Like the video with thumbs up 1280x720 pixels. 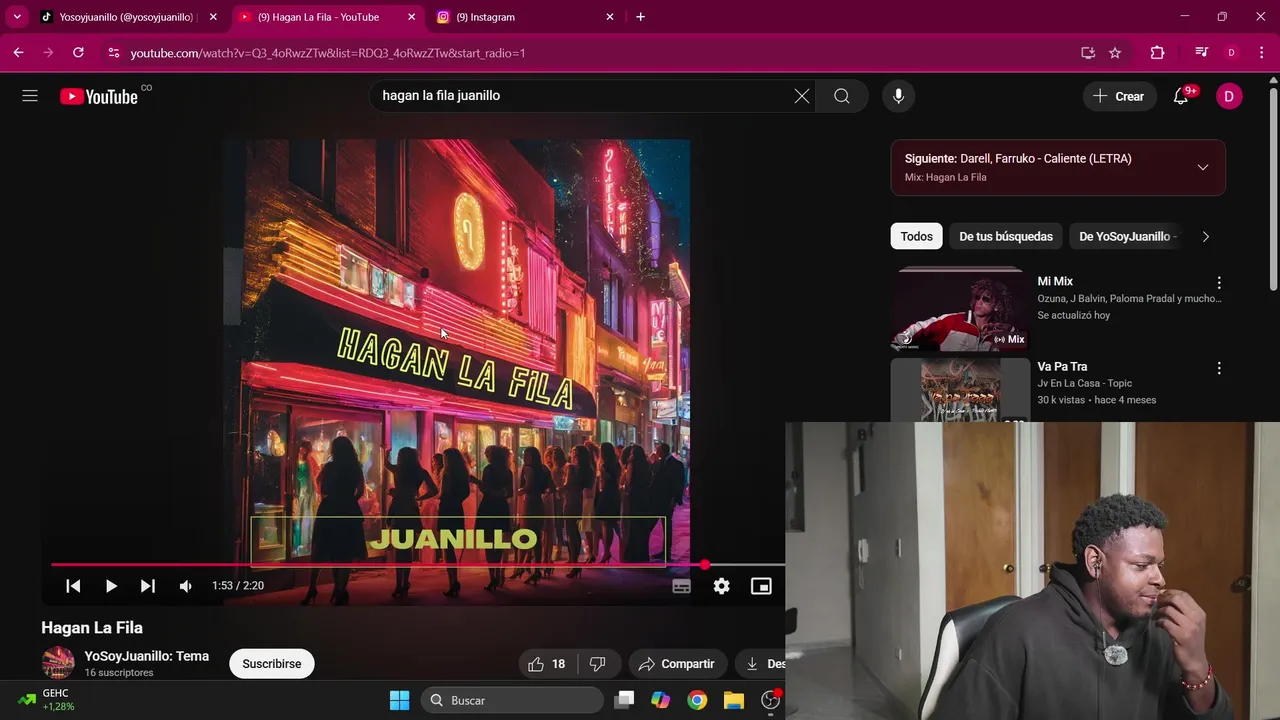pos(547,664)
